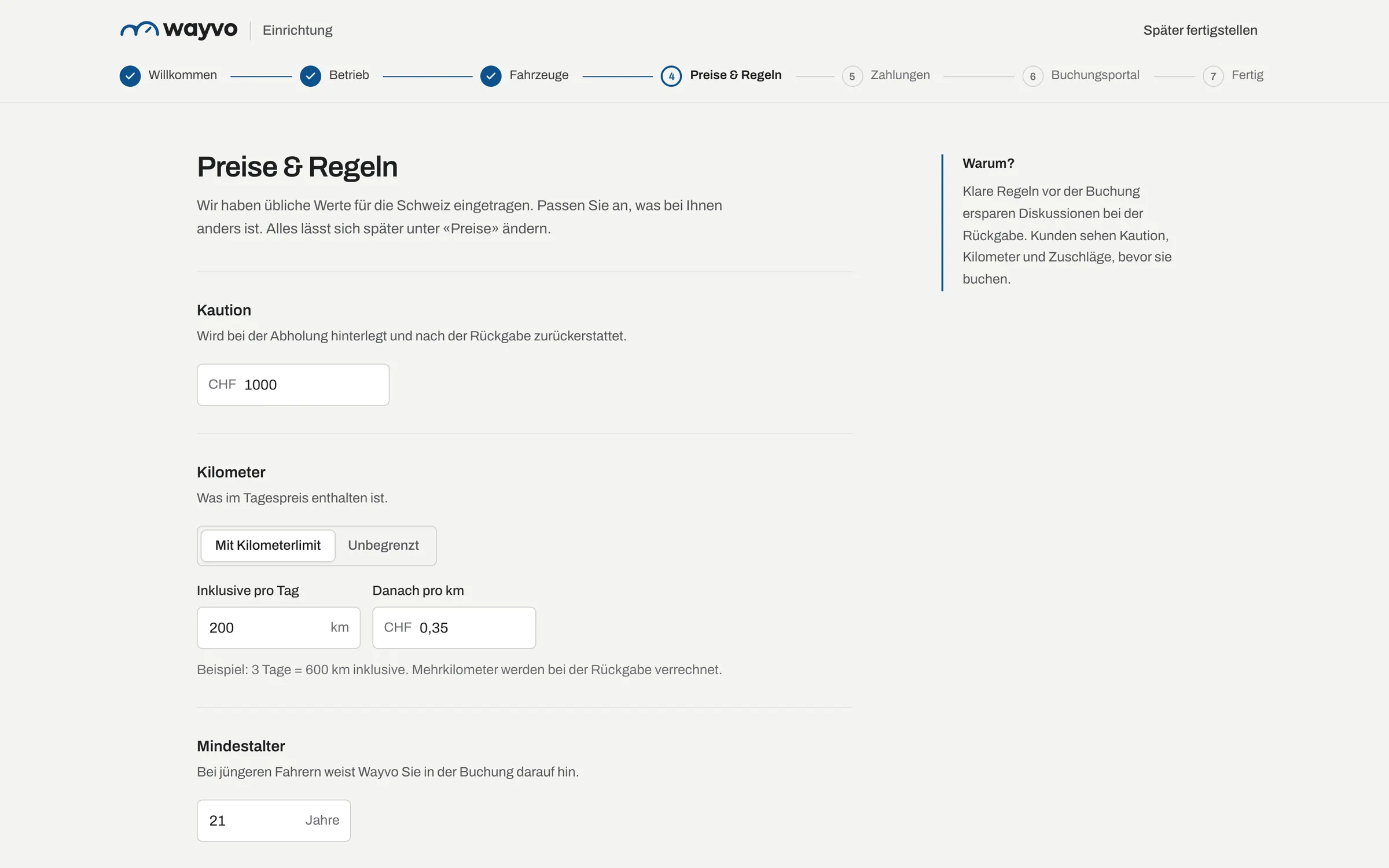Go to the Betrieb step label
Viewport: 1389px width, 868px height.
coord(349,75)
